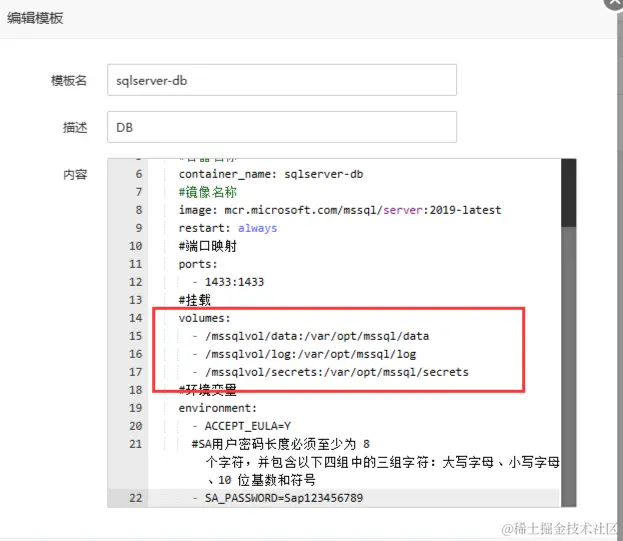Click the /mssqlvol/secrets volume line

point(330,372)
